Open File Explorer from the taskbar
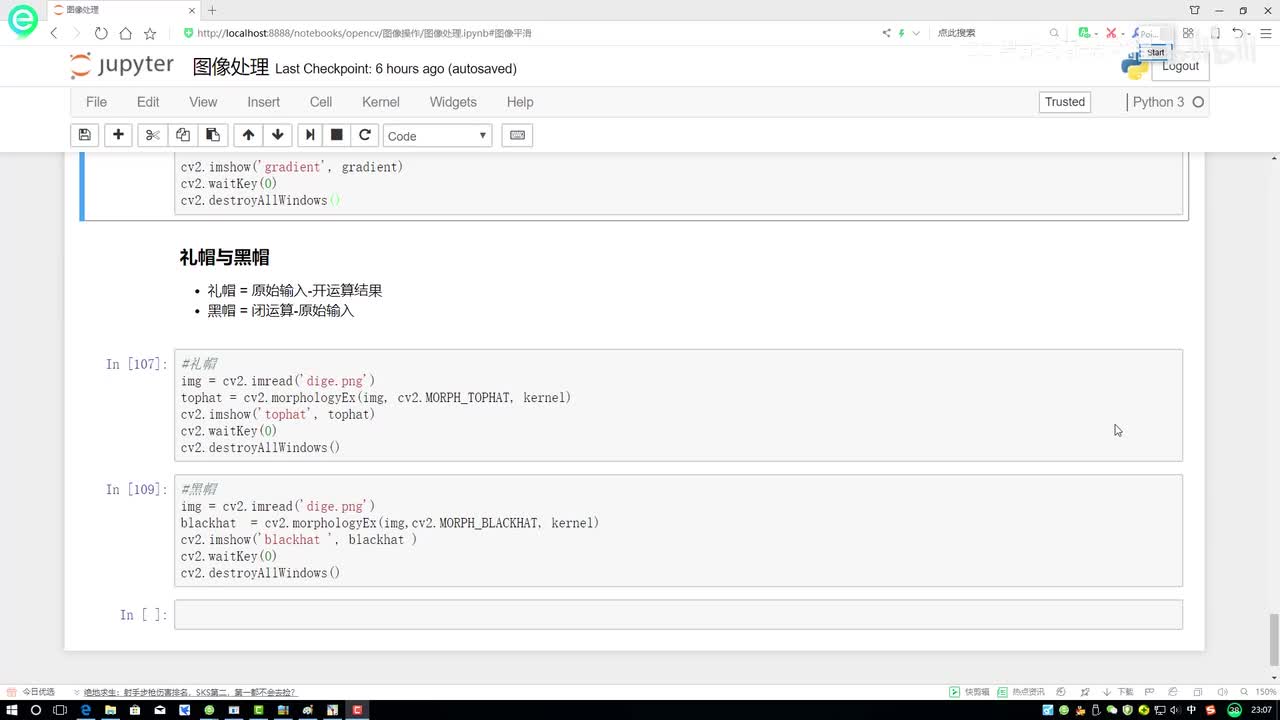This screenshot has height=720, width=1280. click(110, 710)
